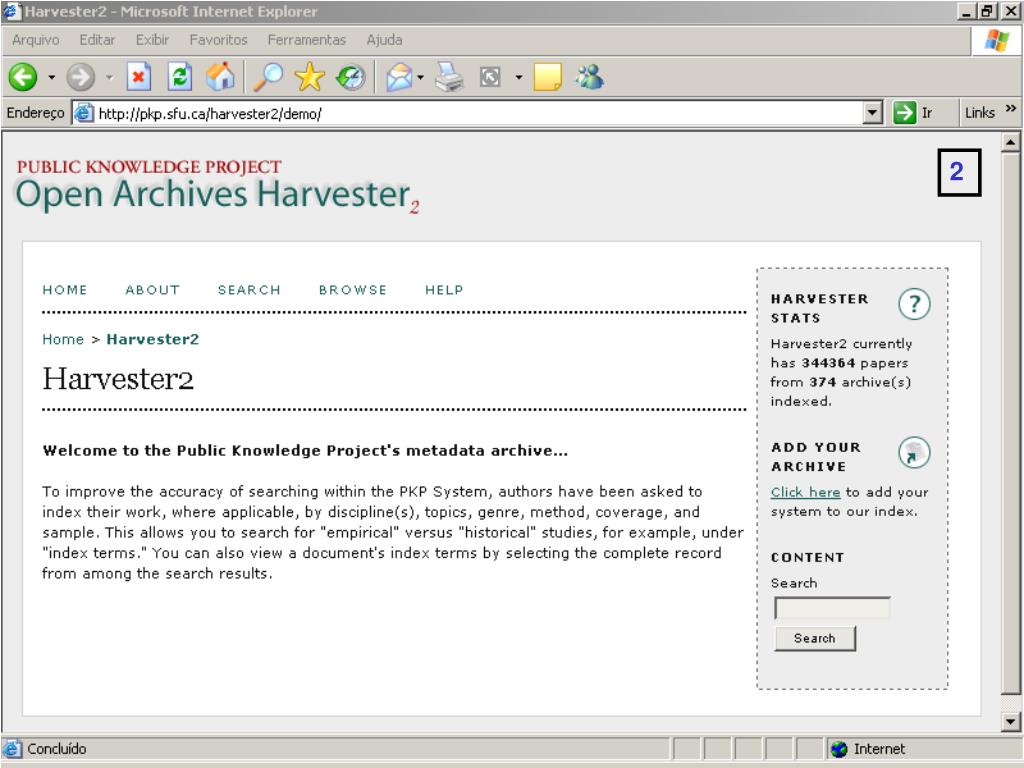Open the Ferramentas menu

pyautogui.click(x=306, y=40)
